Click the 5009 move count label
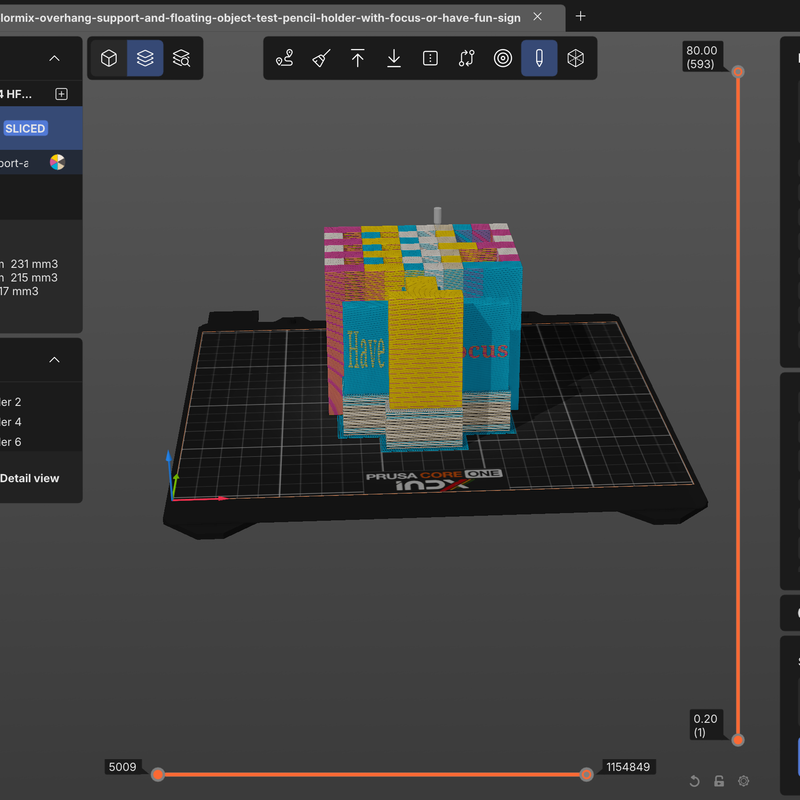Image resolution: width=800 pixels, height=800 pixels. pos(122,767)
